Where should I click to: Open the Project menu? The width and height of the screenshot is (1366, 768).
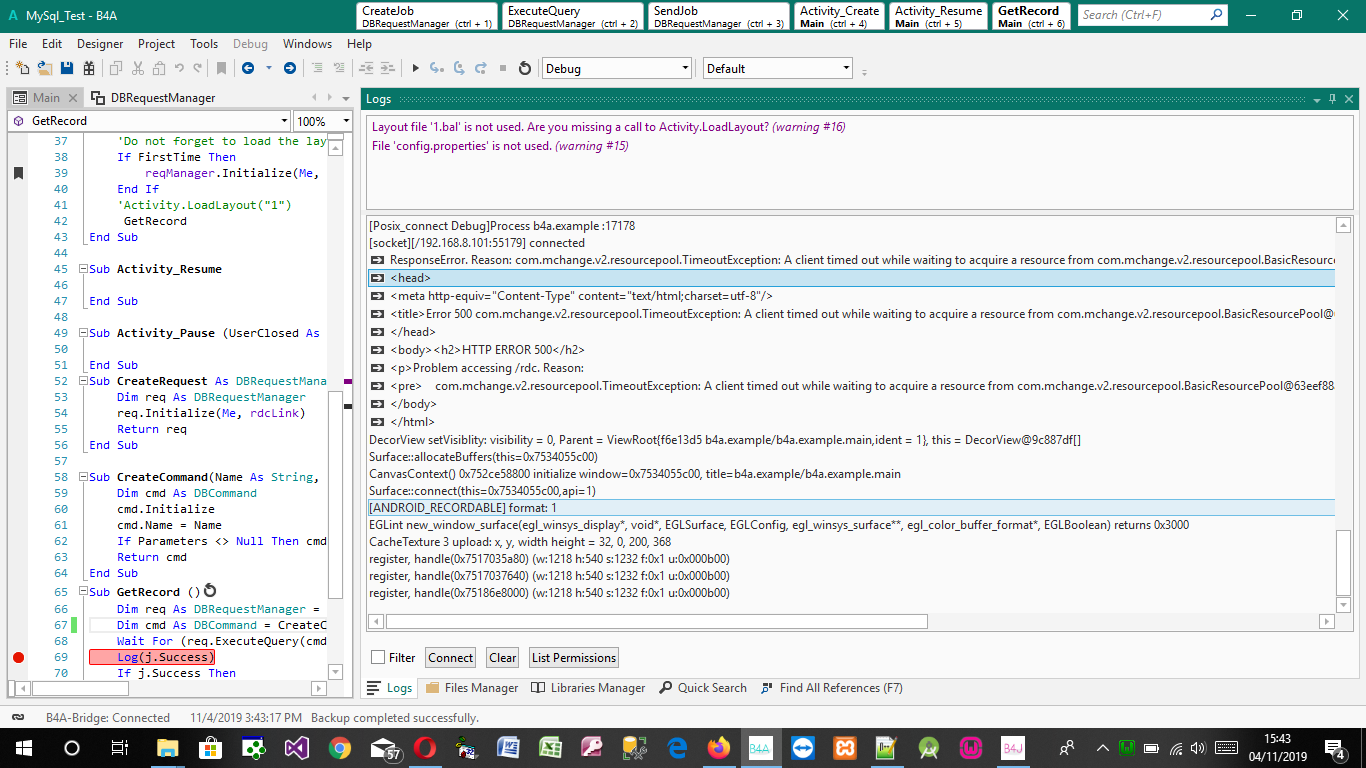[156, 43]
